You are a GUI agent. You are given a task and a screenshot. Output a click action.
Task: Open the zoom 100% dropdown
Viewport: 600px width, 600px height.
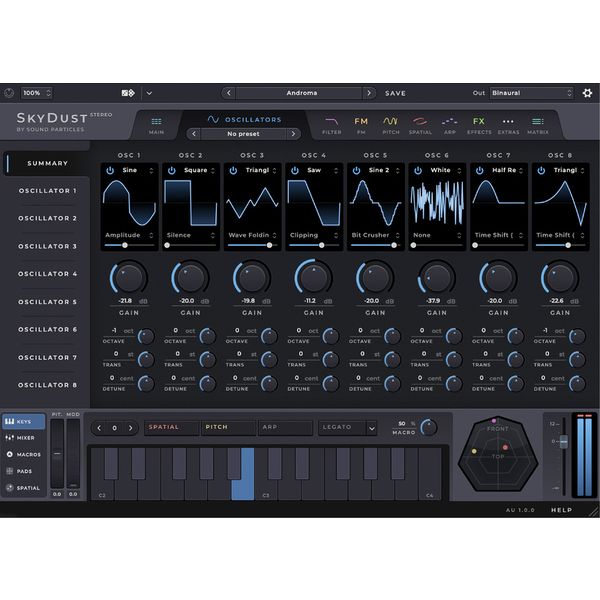coord(37,93)
